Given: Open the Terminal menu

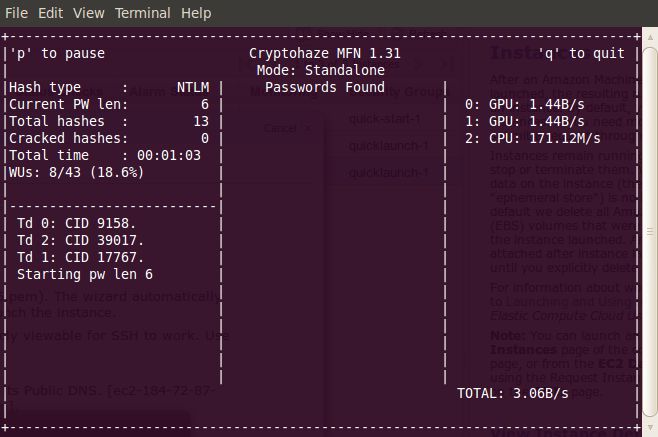Looking at the screenshot, I should 142,13.
